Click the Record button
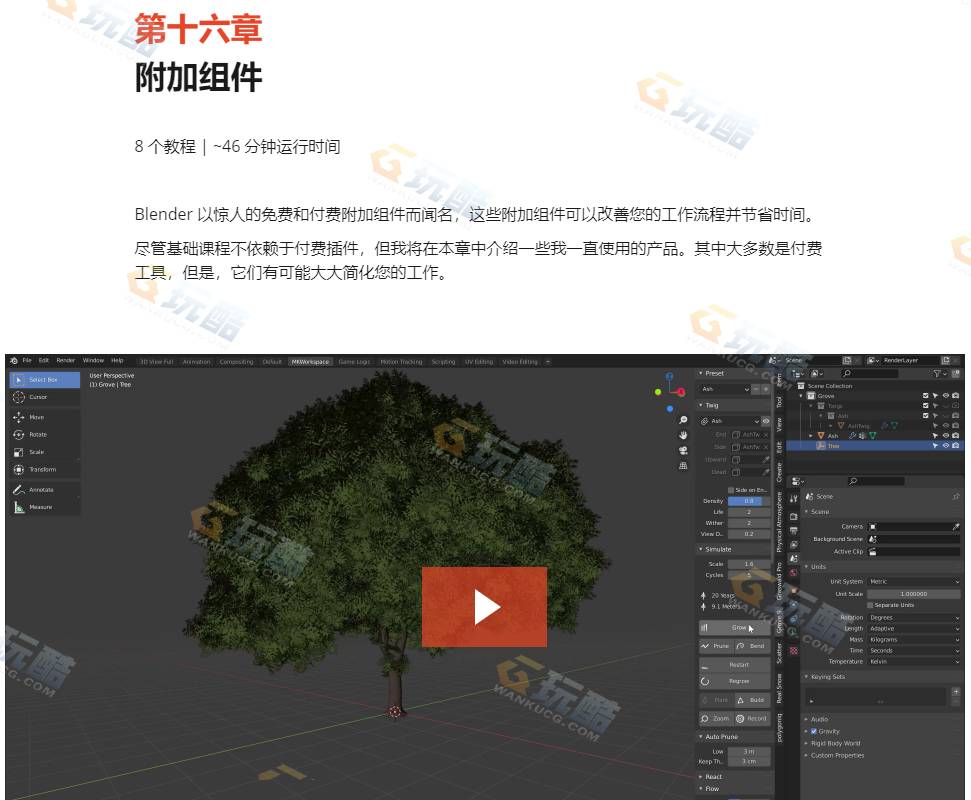Image resolution: width=971 pixels, height=800 pixels. tap(753, 719)
